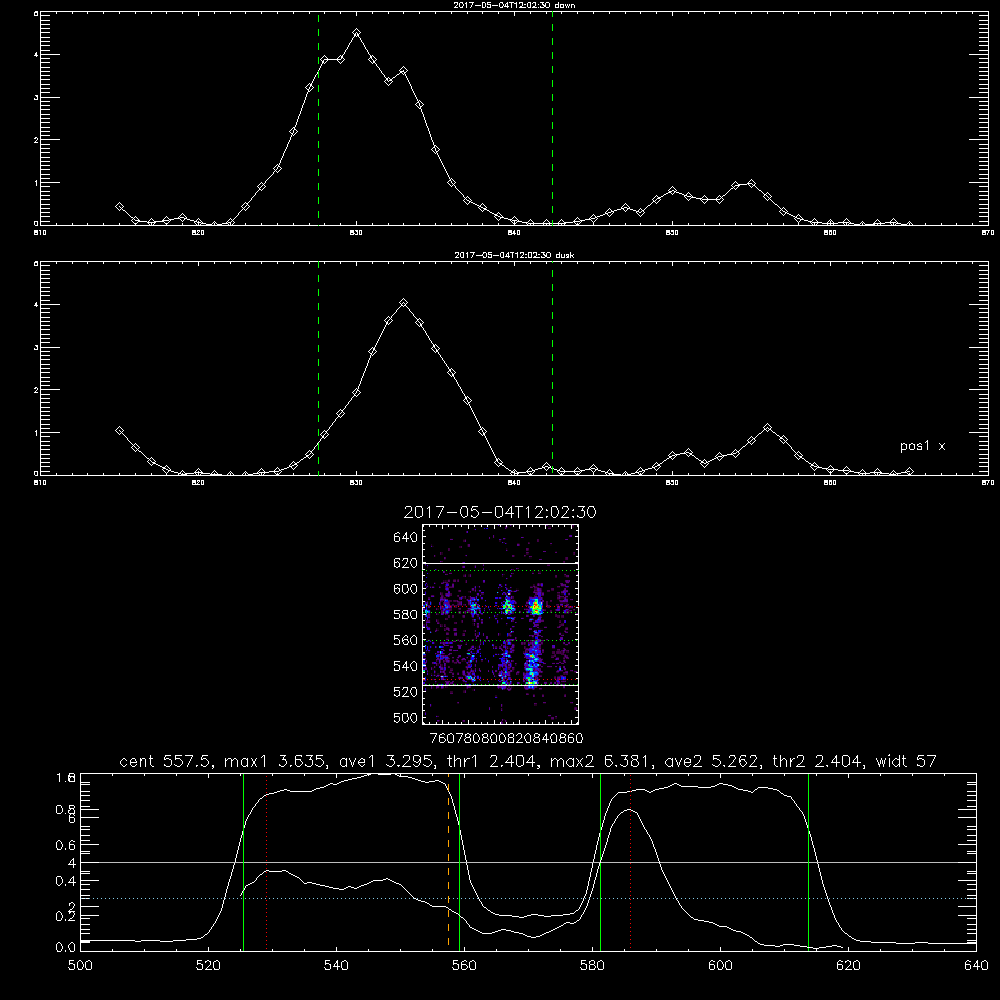
Task: Select the rightmost solid green vertical line in bottom plot
Action: (x=808, y=862)
